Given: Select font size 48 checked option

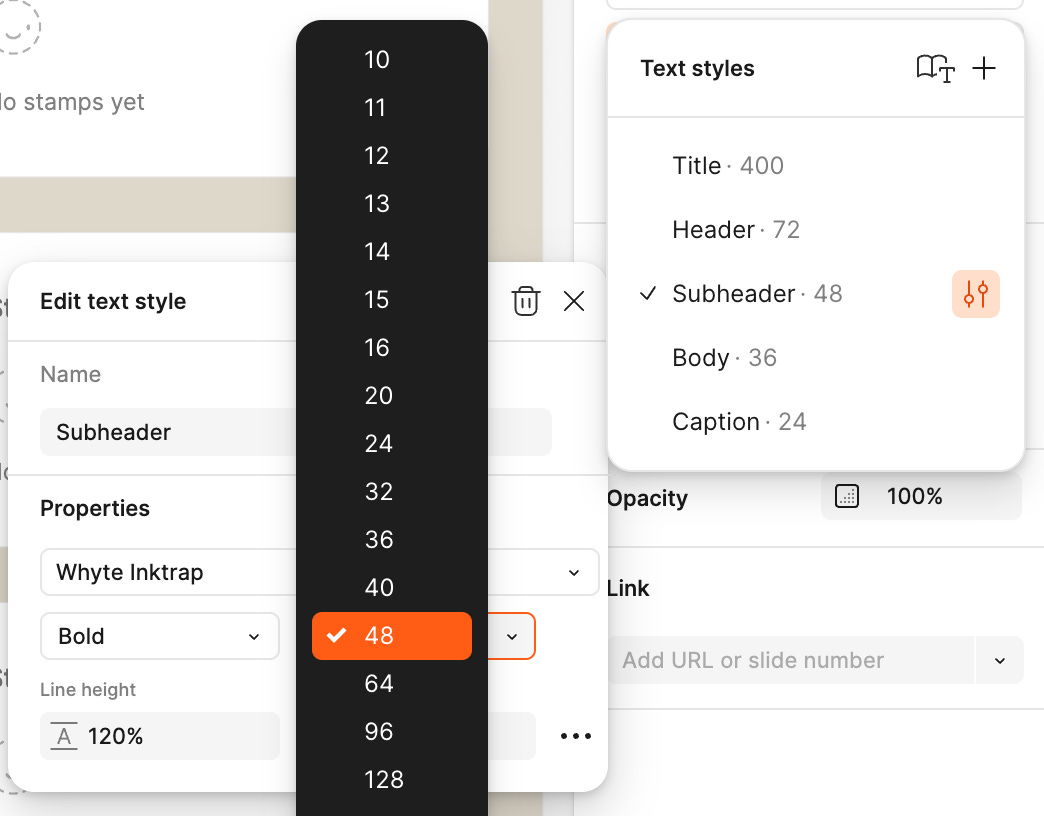Looking at the screenshot, I should pos(392,636).
